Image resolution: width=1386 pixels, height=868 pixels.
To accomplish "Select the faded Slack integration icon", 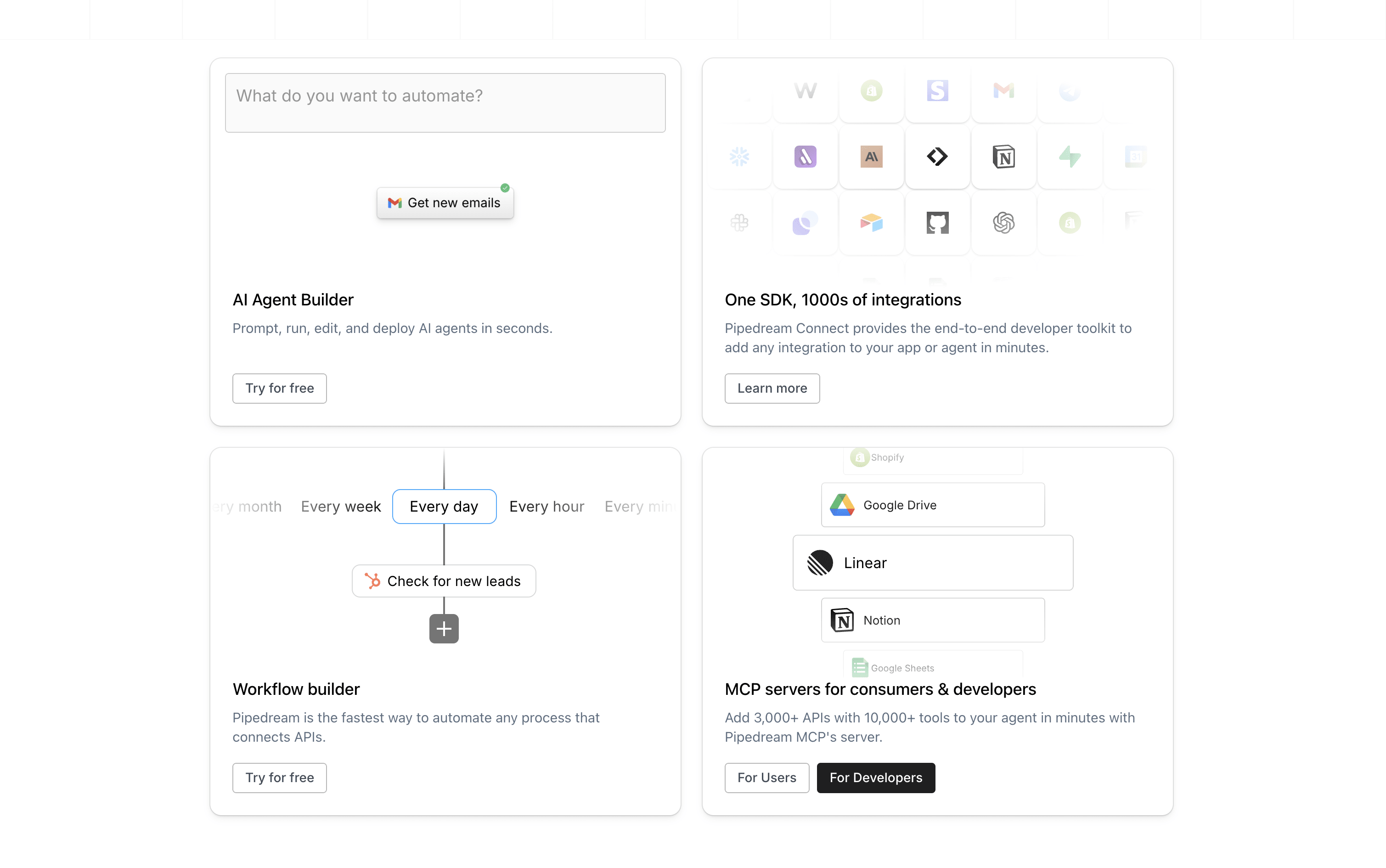I will pos(739,223).
